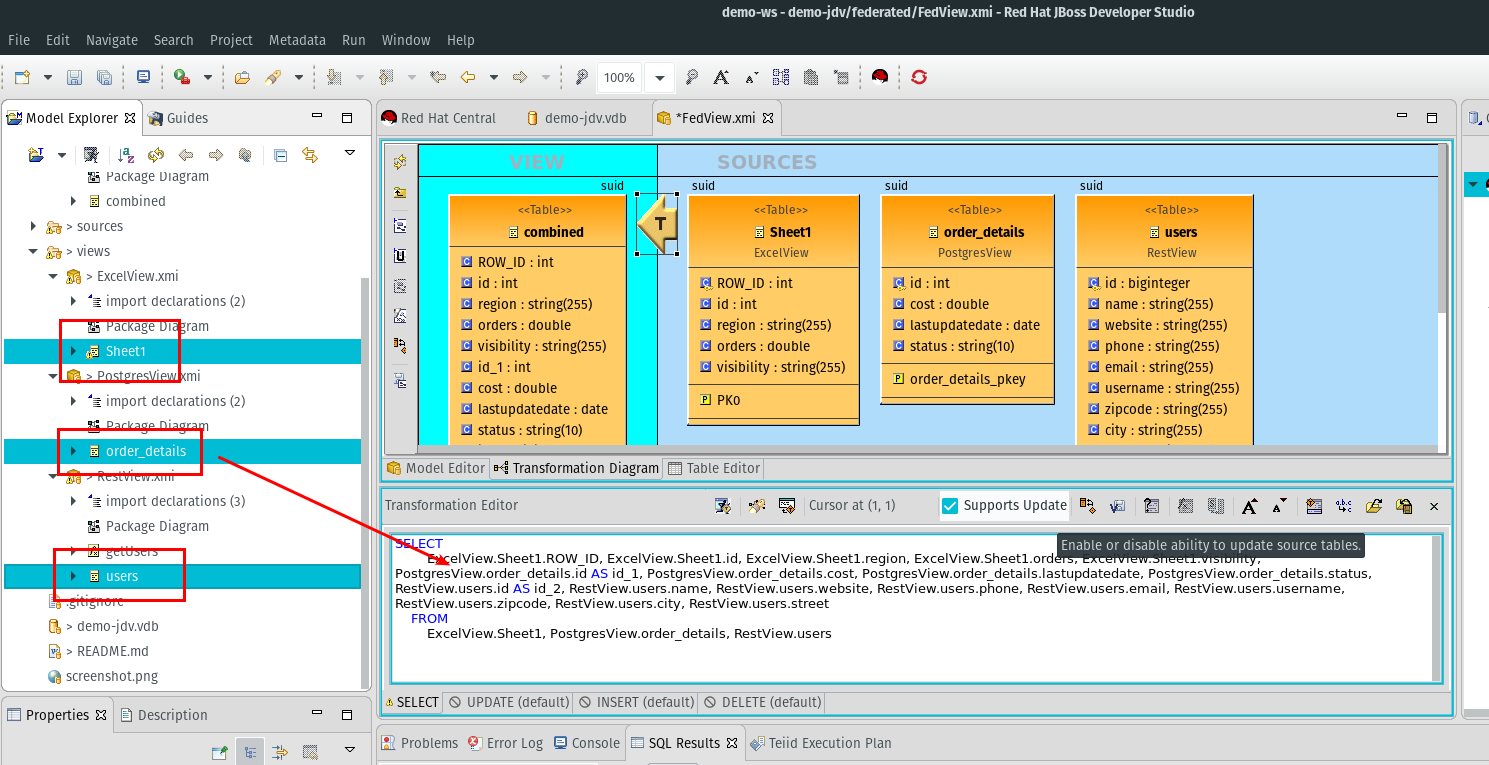Collapse the views folder in tree
Viewport: 1489px width, 765px height.
(33, 251)
